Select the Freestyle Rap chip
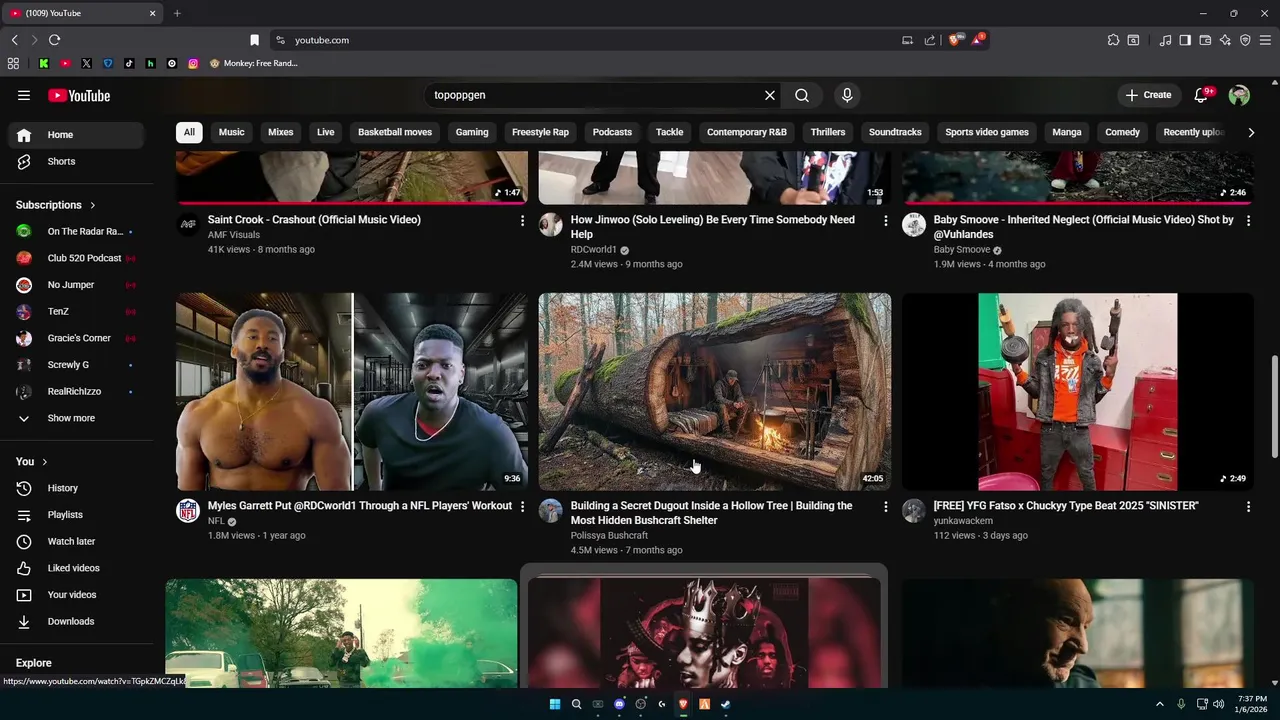The width and height of the screenshot is (1280, 720). tap(540, 132)
